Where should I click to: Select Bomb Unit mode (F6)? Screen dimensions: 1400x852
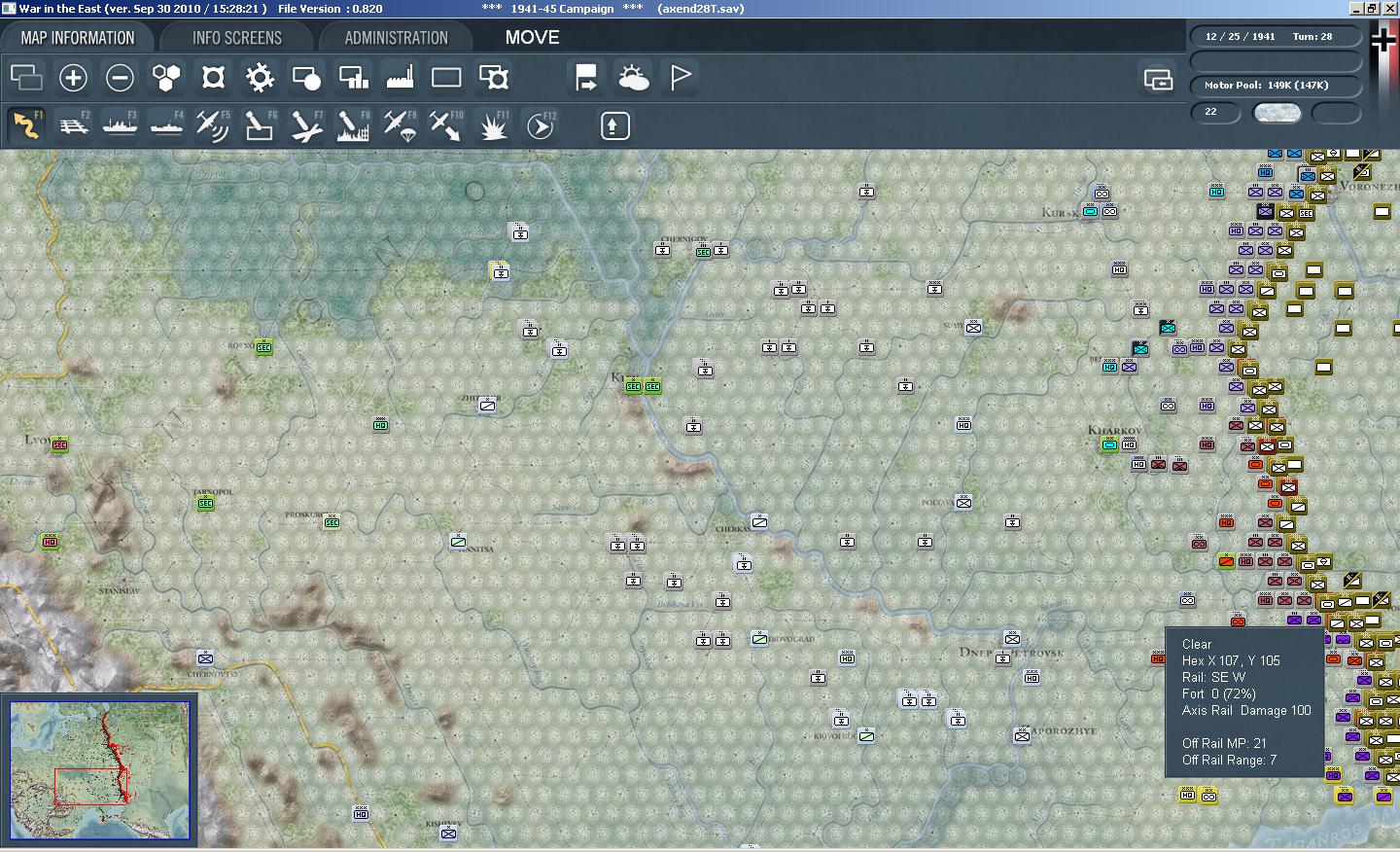[x=260, y=125]
